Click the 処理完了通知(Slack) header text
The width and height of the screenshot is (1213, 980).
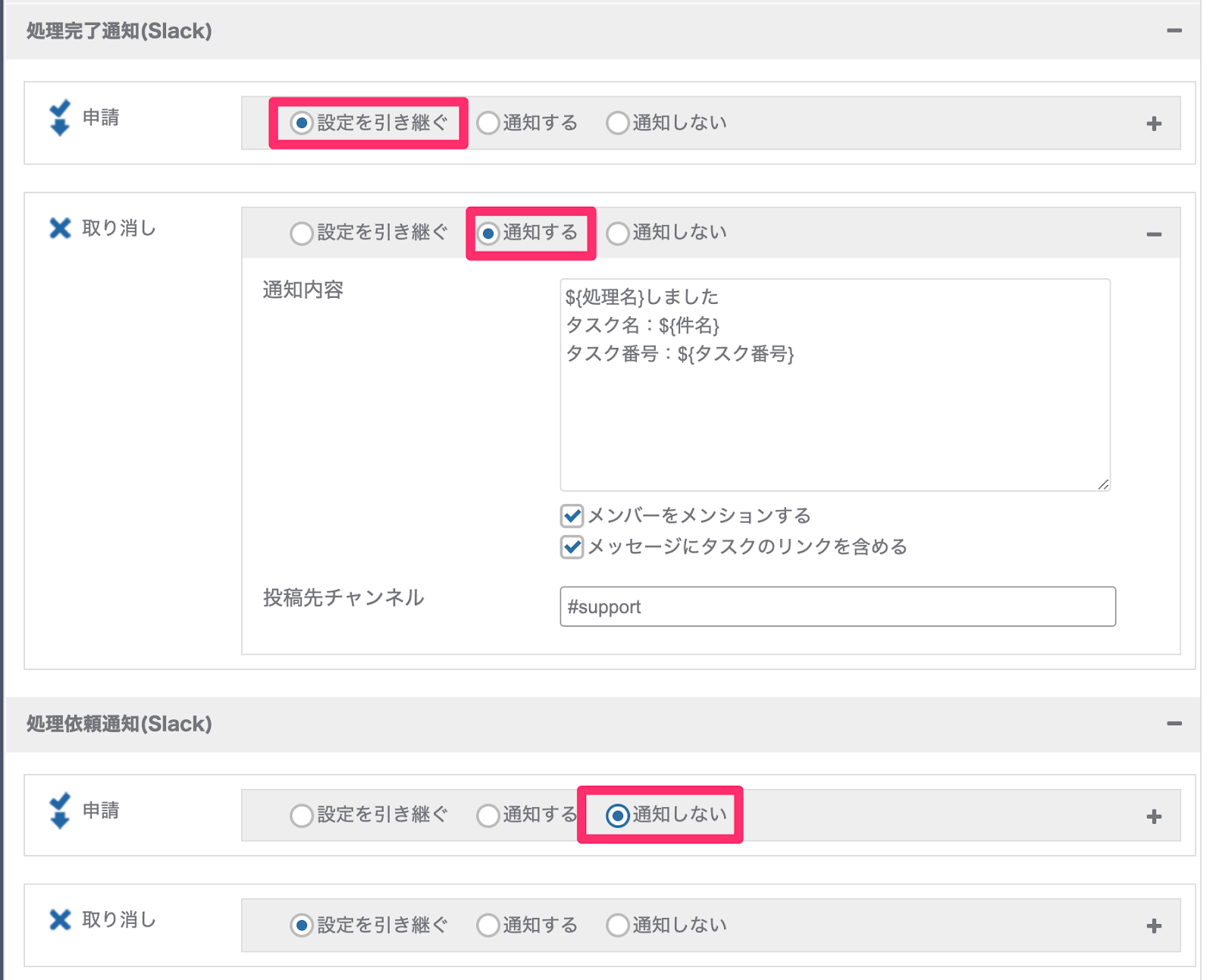click(119, 31)
